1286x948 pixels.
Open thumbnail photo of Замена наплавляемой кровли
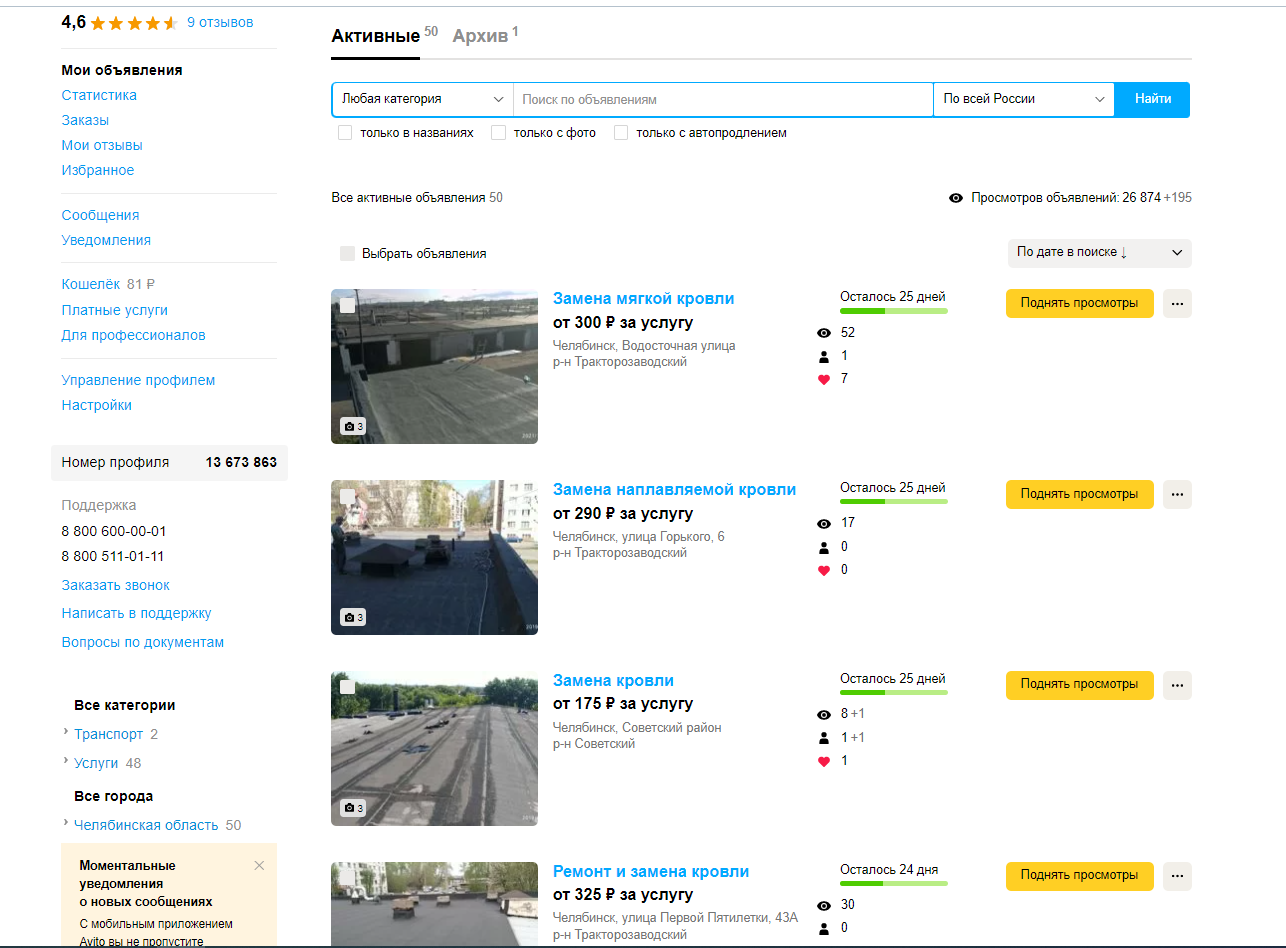click(434, 558)
